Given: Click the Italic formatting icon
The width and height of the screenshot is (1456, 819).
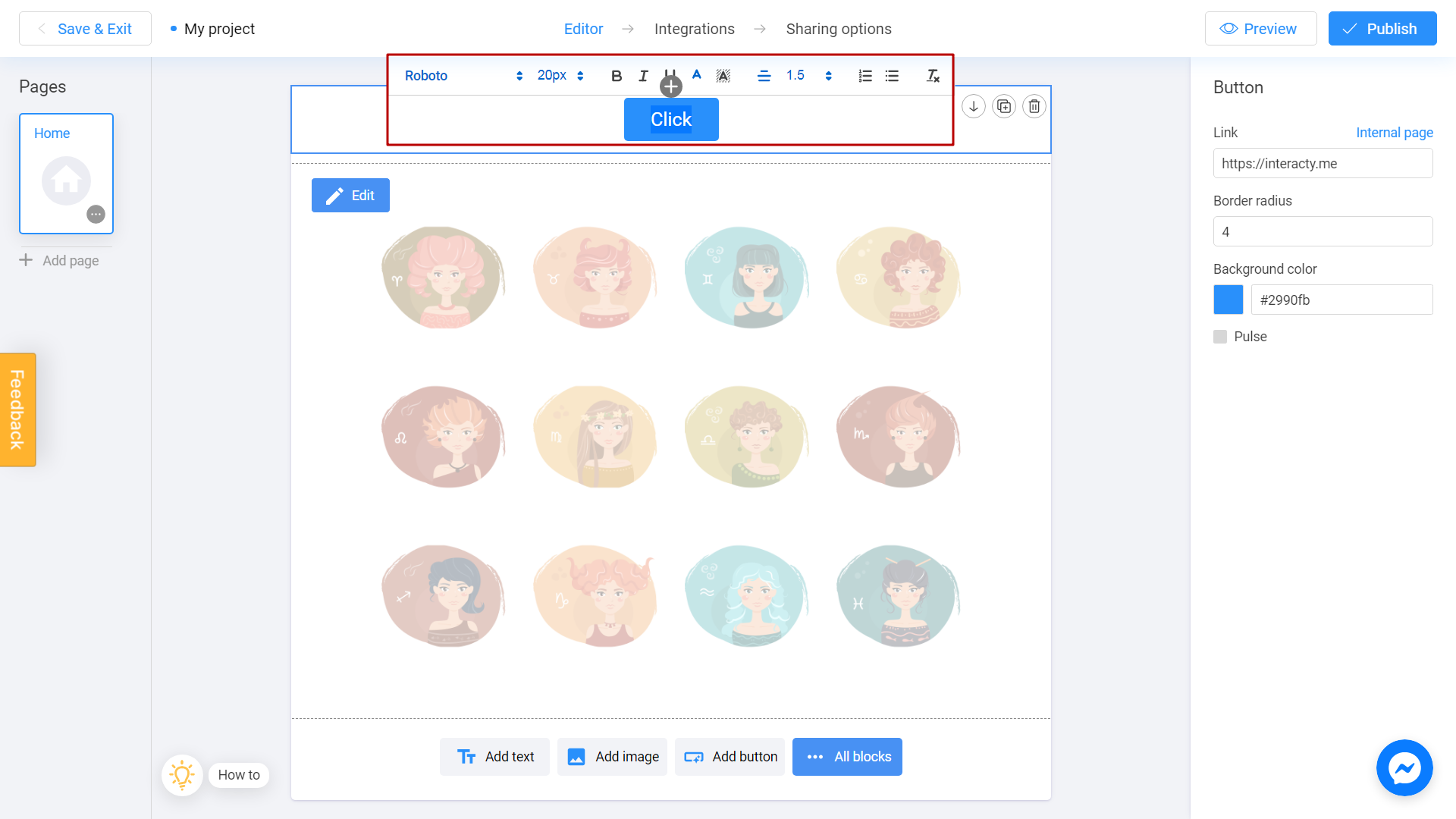Looking at the screenshot, I should (x=643, y=75).
